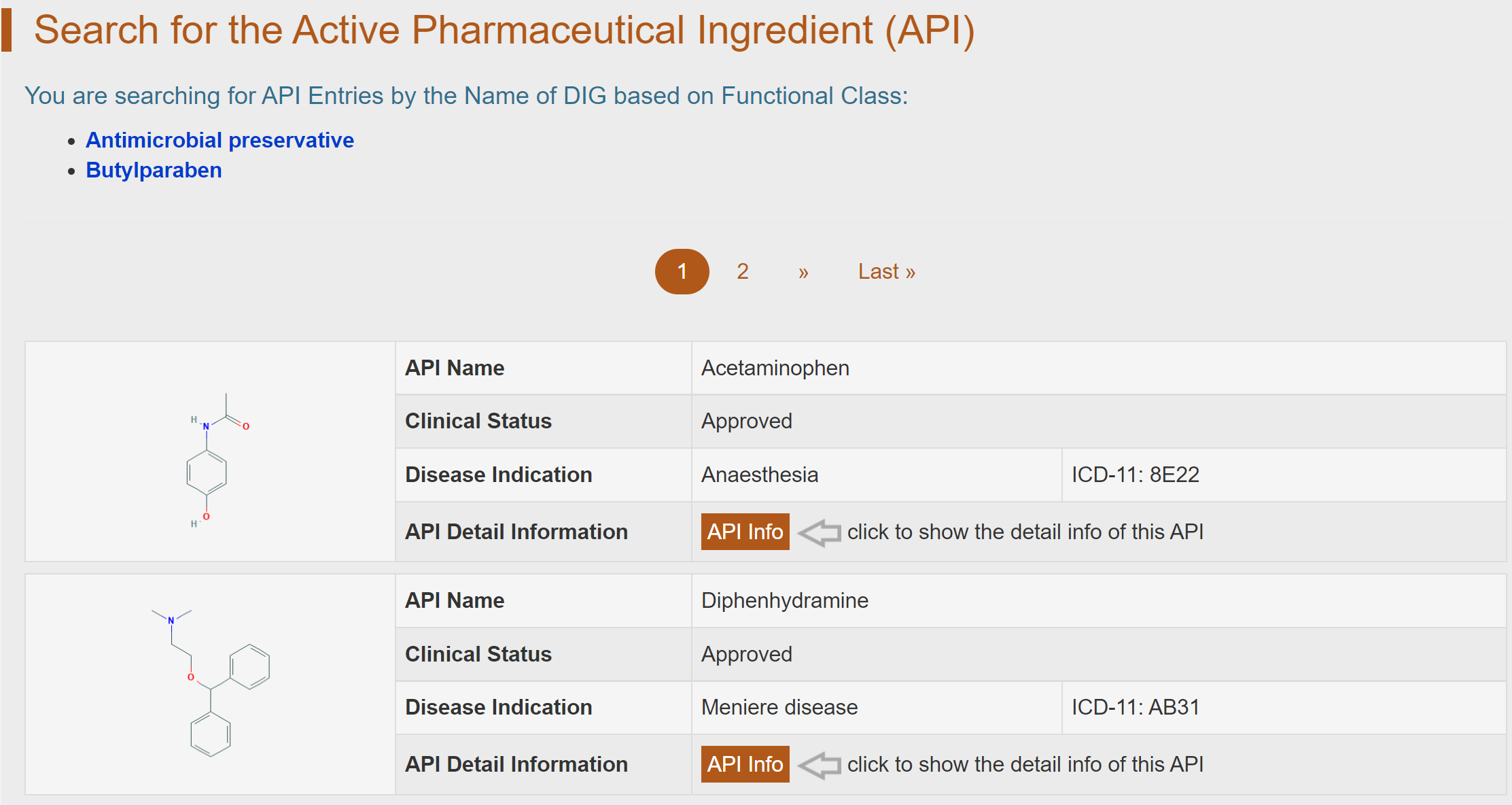Click the Acetaminophen molecule structure image

pos(209,461)
